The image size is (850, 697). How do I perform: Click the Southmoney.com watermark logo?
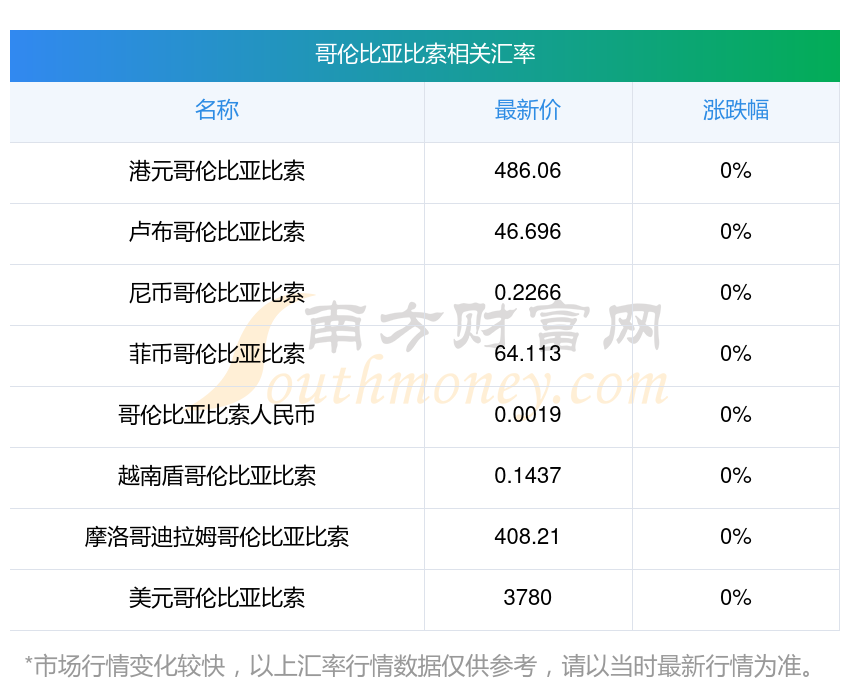click(x=434, y=352)
